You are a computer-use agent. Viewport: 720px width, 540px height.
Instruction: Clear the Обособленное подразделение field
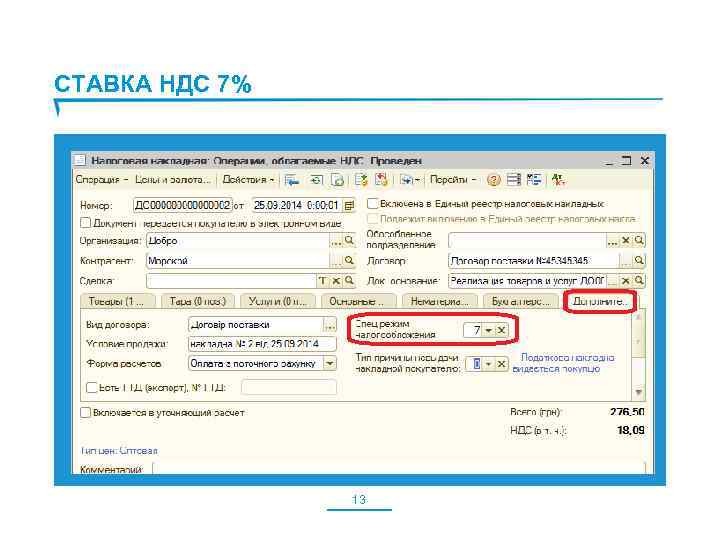tap(625, 240)
